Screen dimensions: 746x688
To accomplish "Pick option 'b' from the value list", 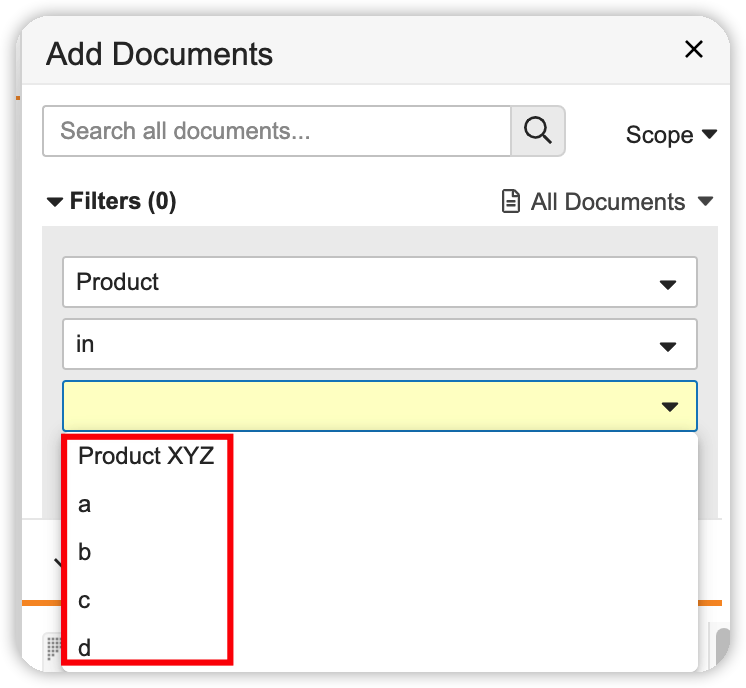I will pyautogui.click(x=85, y=552).
